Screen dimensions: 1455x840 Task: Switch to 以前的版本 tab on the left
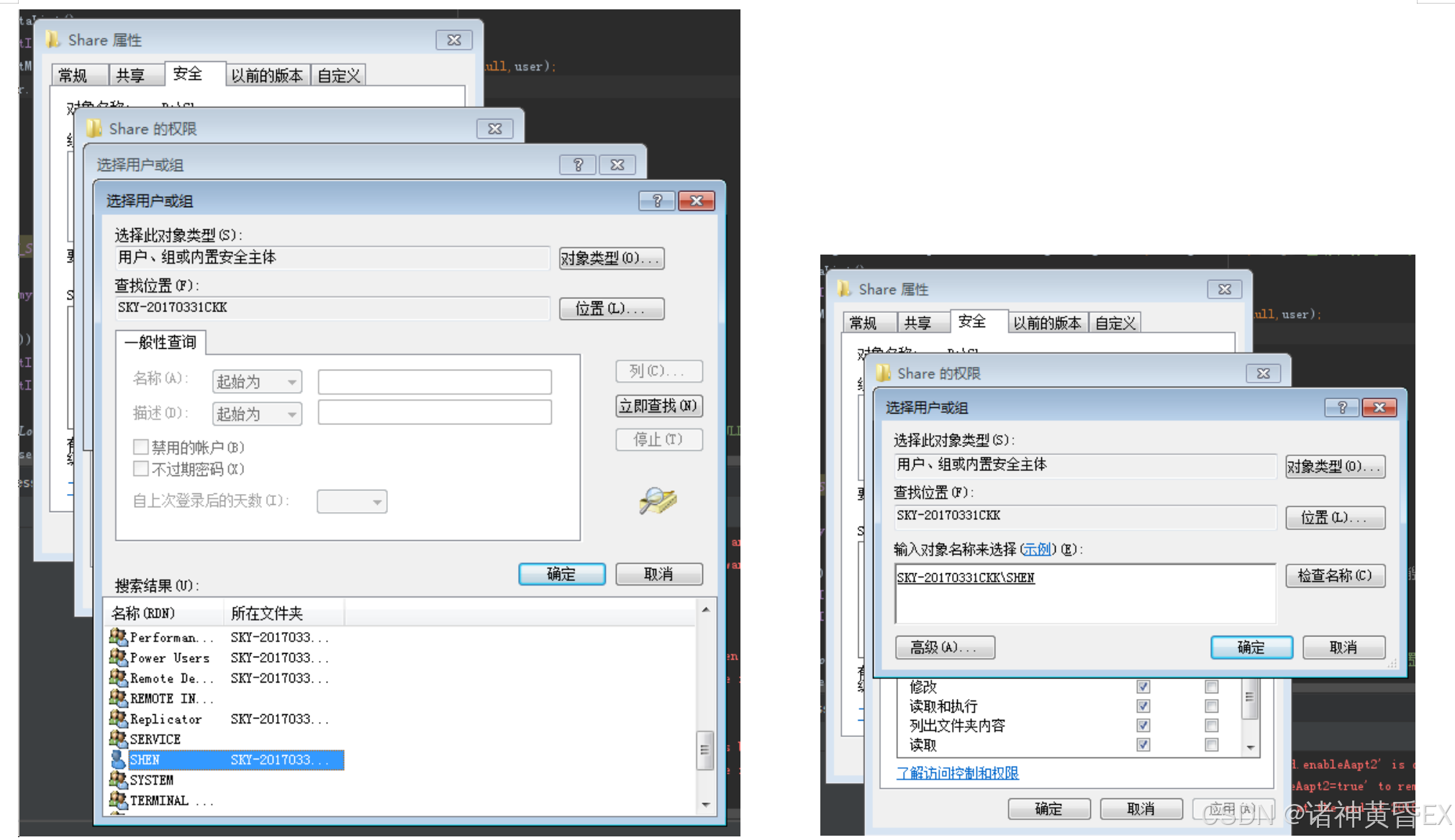pos(267,76)
